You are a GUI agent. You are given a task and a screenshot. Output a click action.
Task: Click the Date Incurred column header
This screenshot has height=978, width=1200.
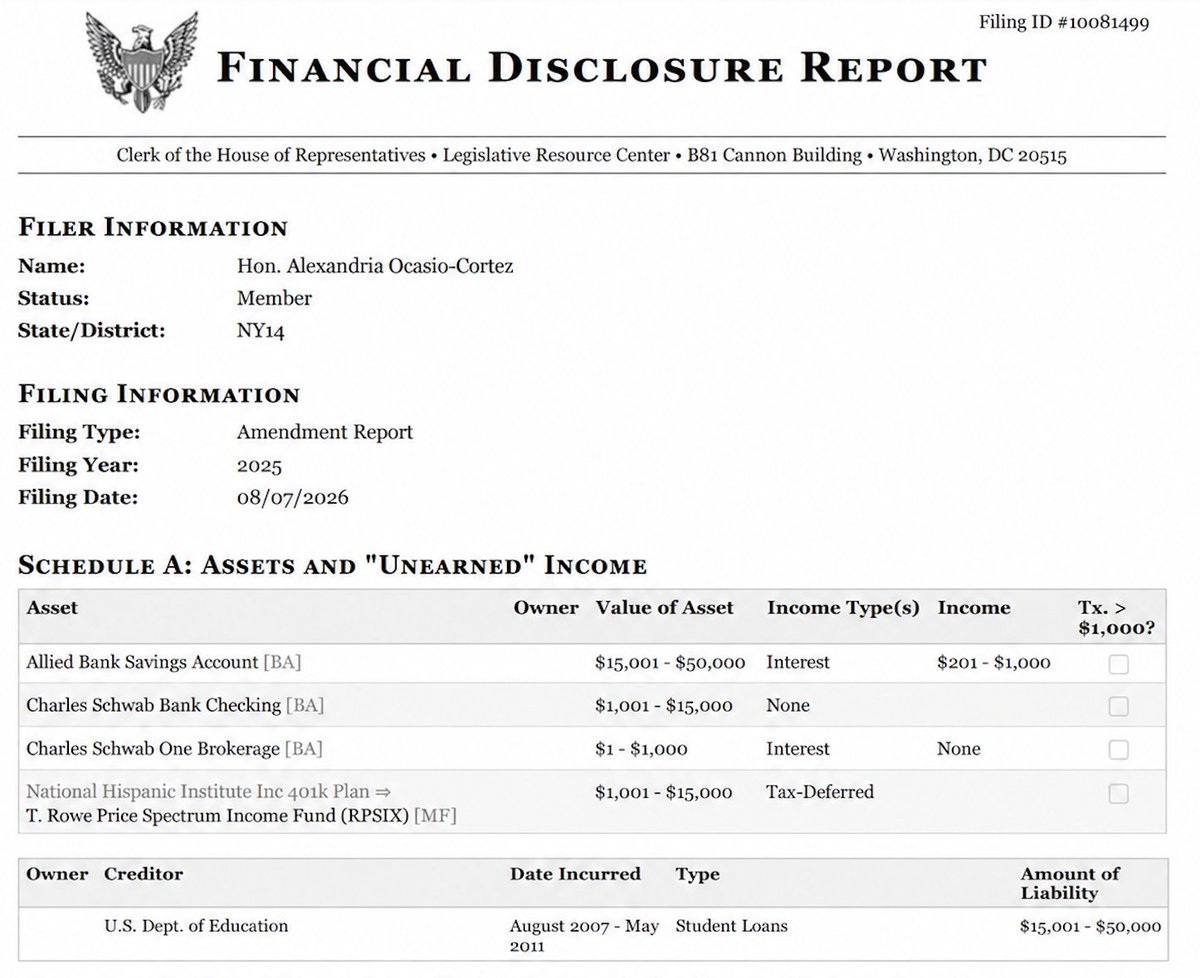click(x=575, y=874)
